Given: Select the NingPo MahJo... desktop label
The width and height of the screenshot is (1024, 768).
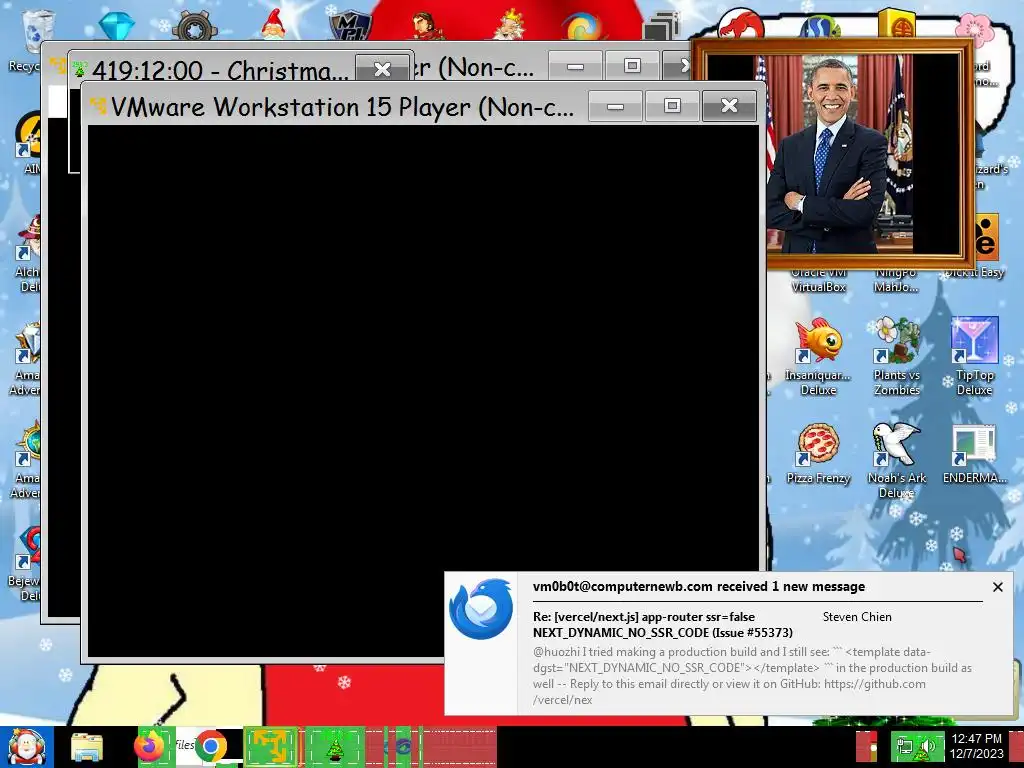Looking at the screenshot, I should (896, 280).
